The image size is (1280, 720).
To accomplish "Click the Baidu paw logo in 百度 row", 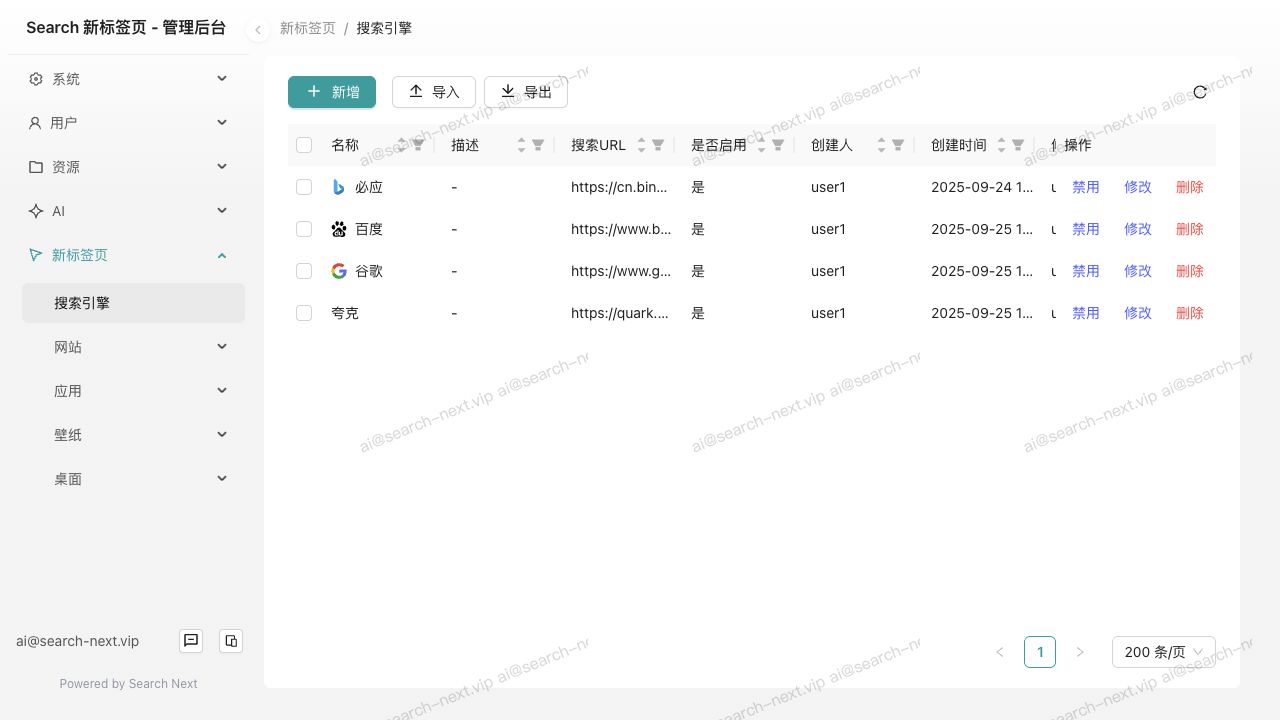I will (339, 229).
